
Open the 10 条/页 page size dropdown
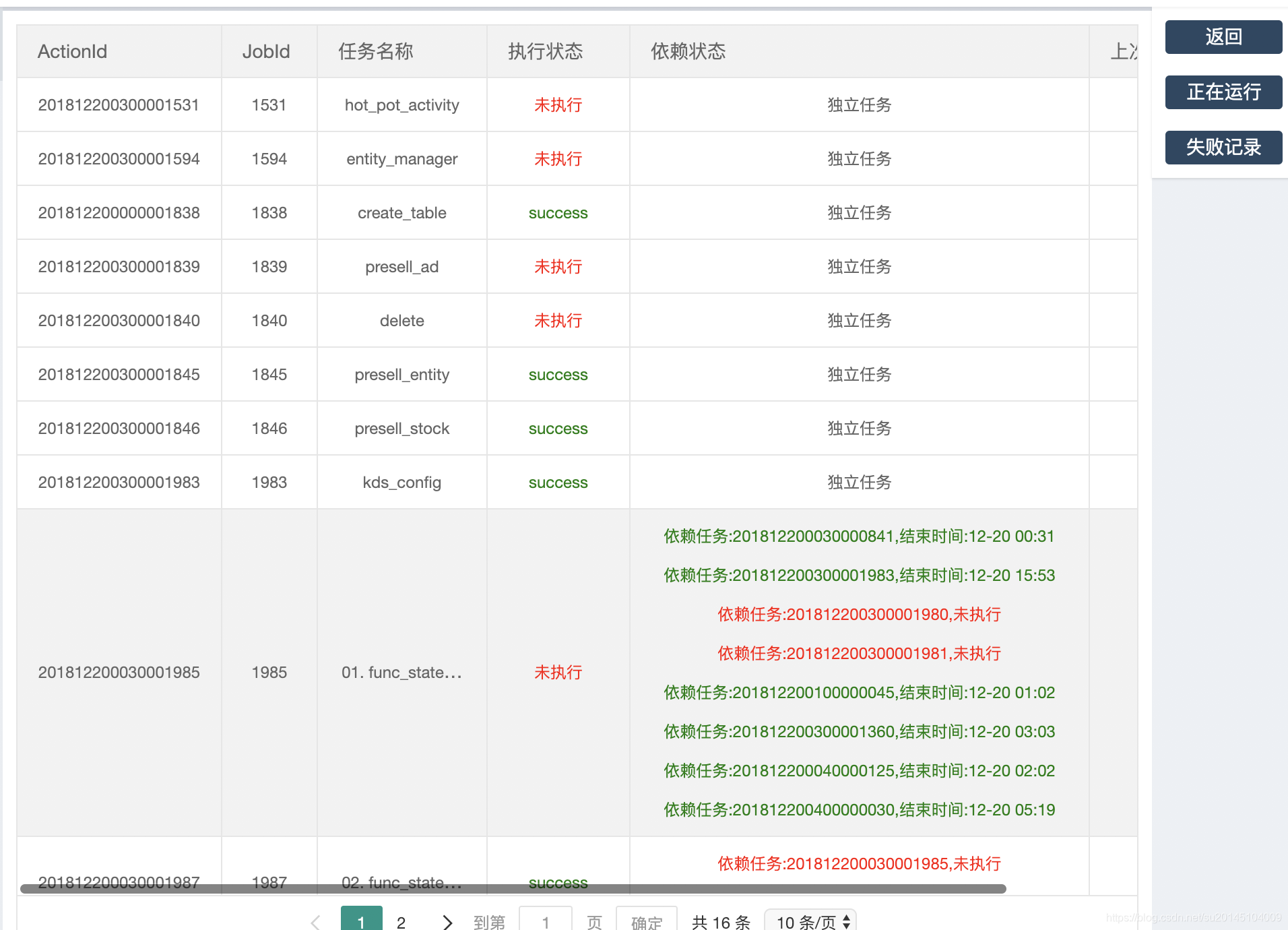[x=811, y=921]
